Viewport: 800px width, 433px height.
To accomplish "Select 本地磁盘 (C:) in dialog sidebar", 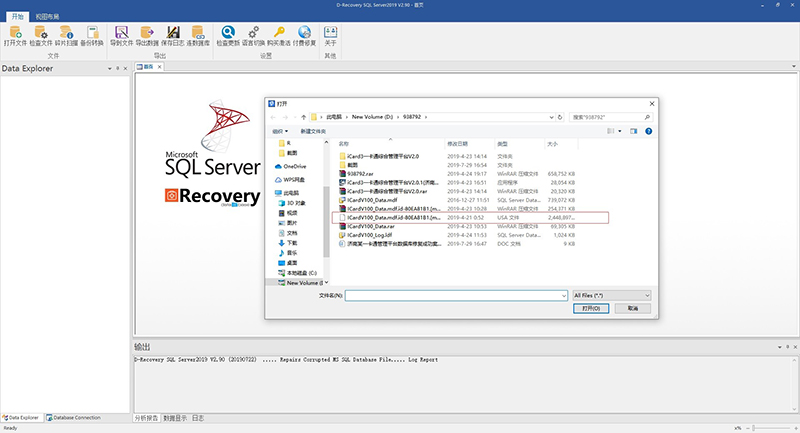I will click(297, 273).
